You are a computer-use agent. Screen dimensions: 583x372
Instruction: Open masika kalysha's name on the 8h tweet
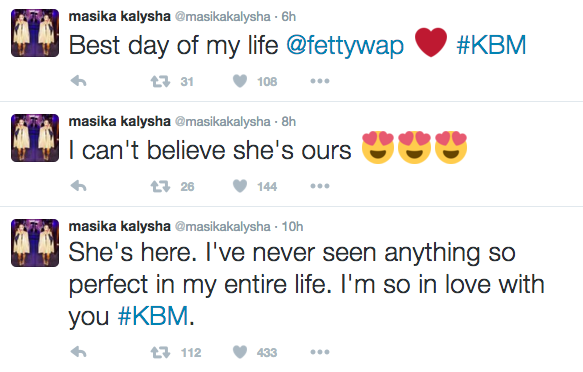(119, 121)
